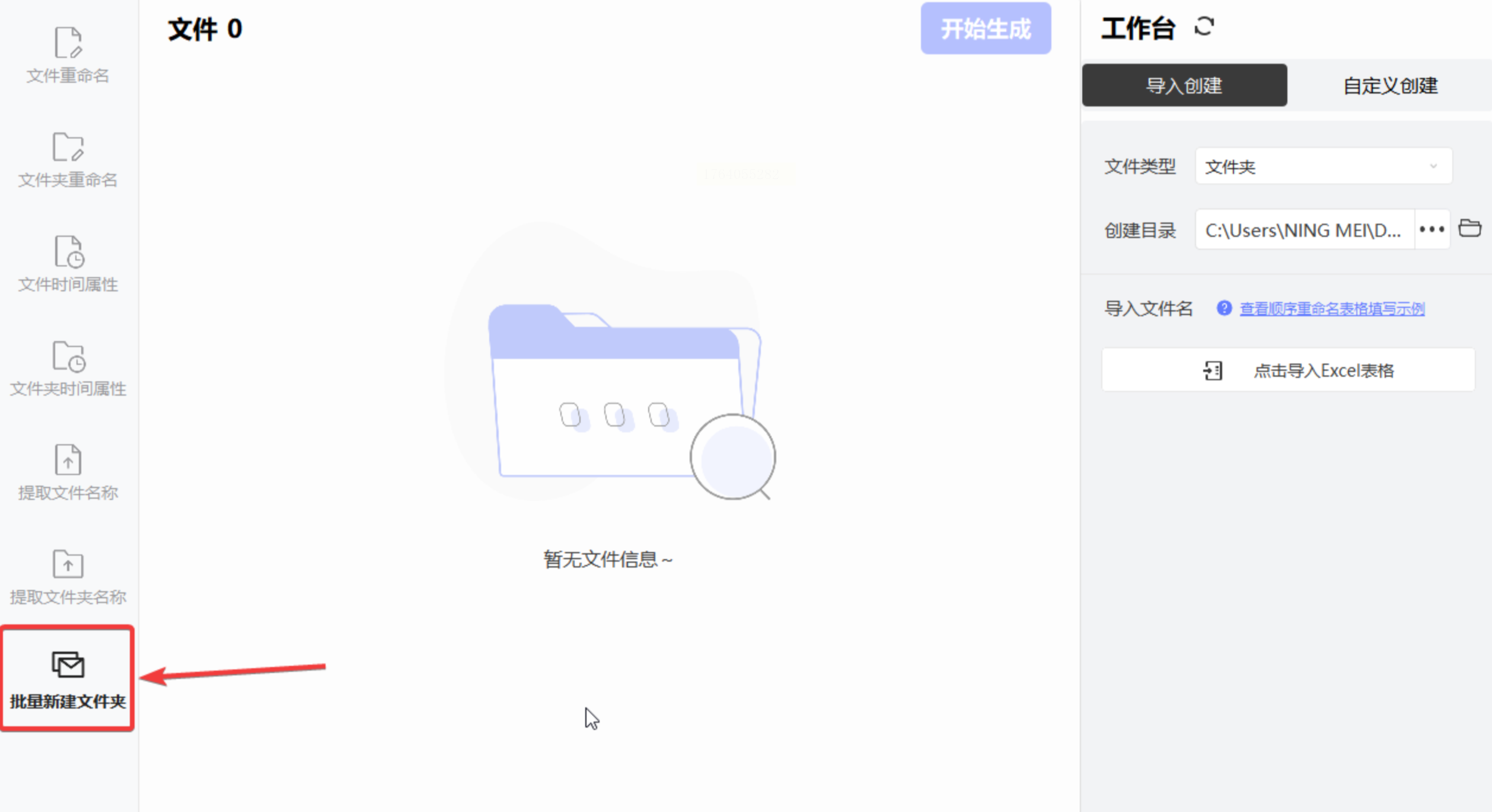Open the 查看顺序重命名表格填写示例 link

pyautogui.click(x=1331, y=309)
